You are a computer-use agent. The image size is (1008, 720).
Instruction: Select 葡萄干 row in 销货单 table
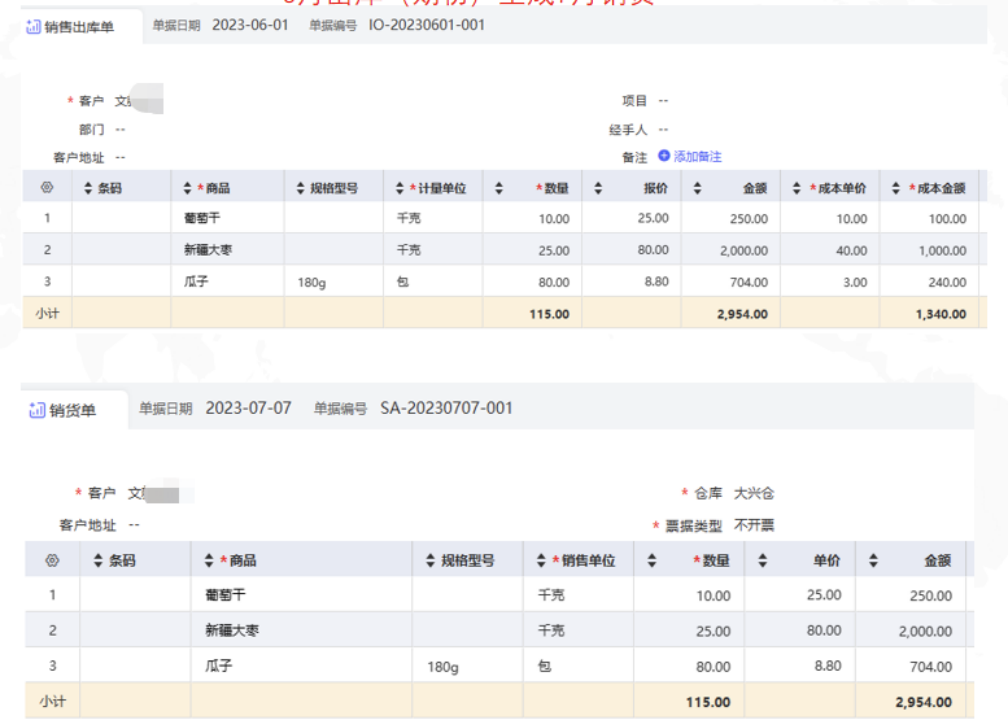point(500,595)
